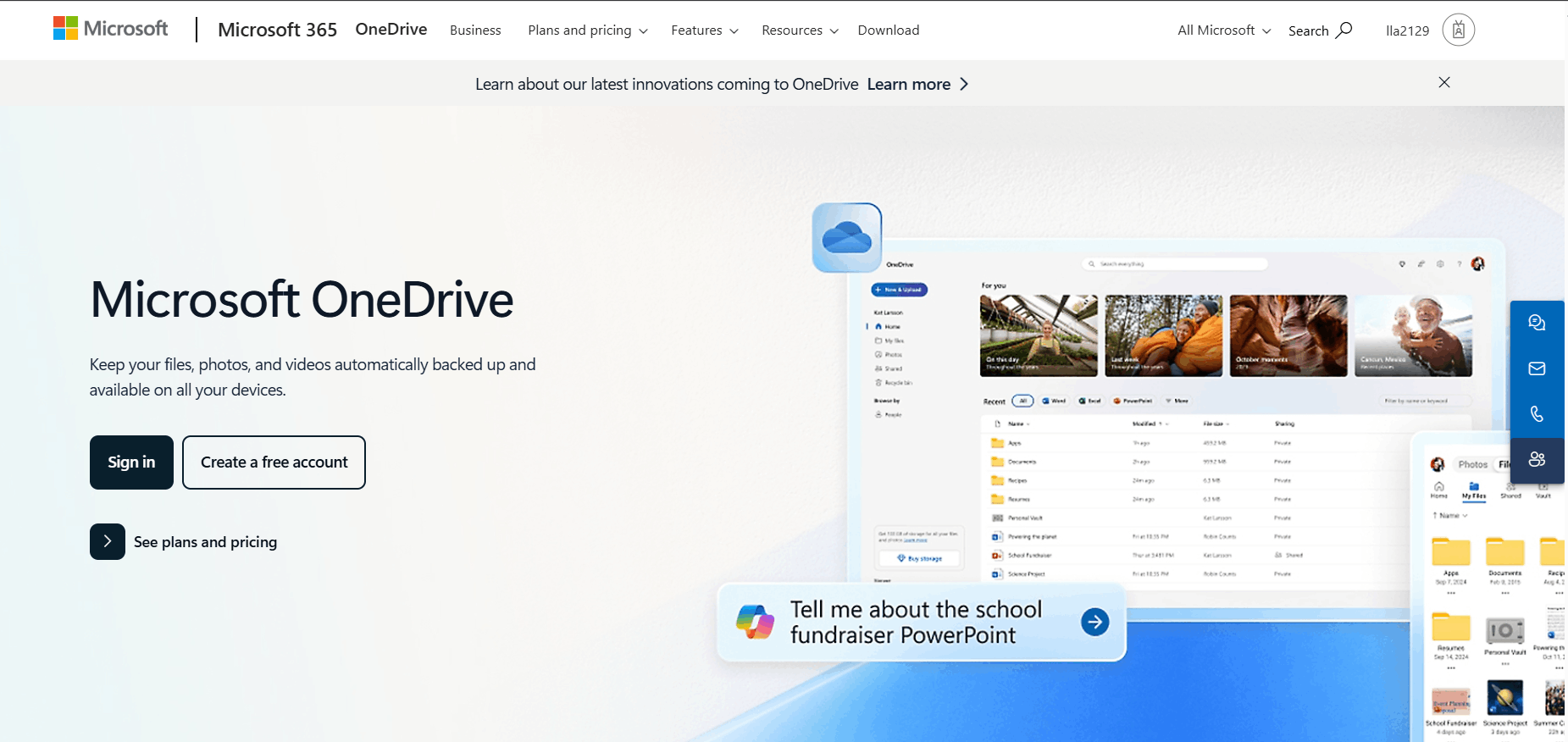The width and height of the screenshot is (1568, 742).
Task: Expand the Features dropdown menu
Action: coord(705,30)
